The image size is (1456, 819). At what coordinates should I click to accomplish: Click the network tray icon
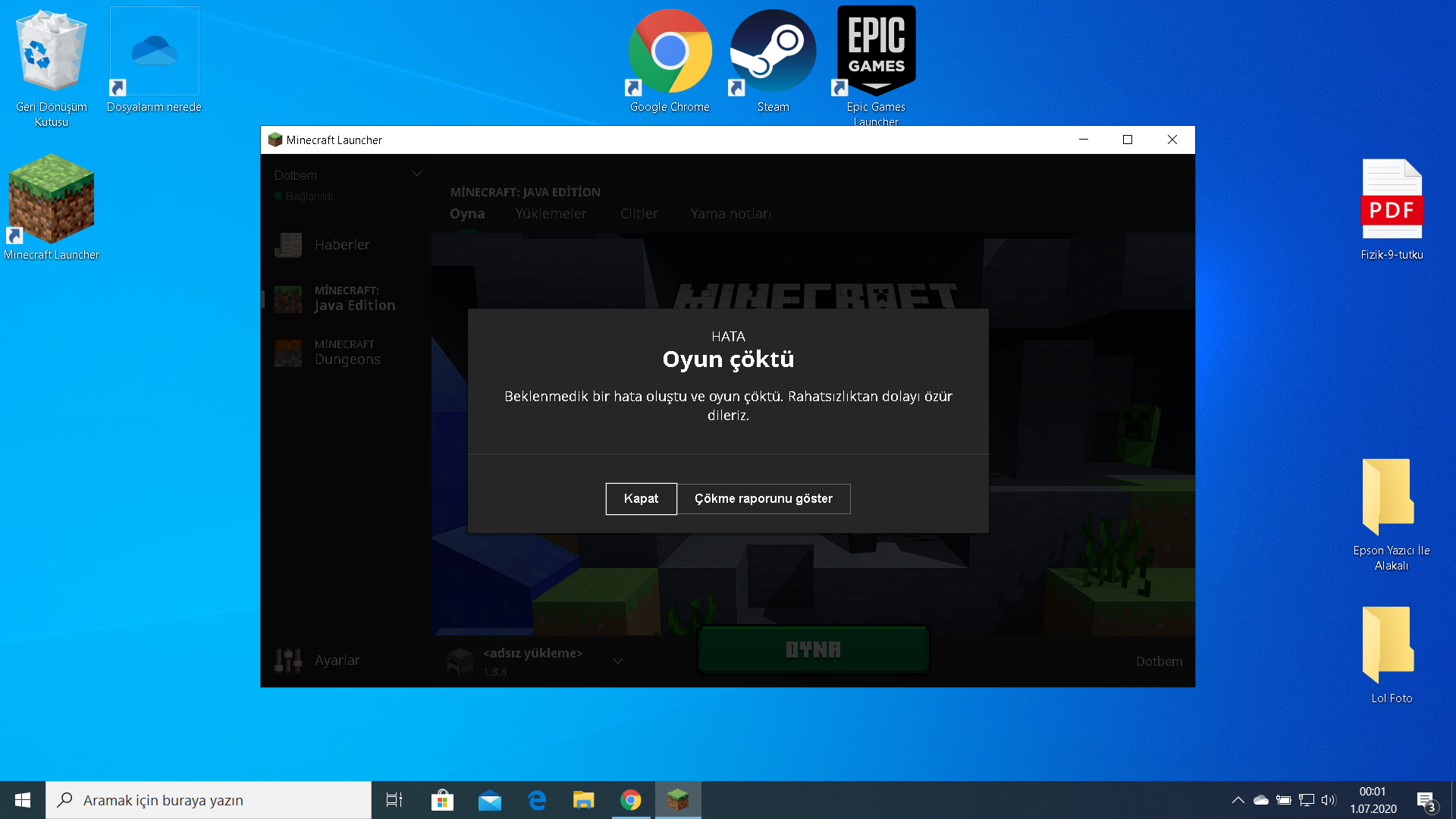pyautogui.click(x=1306, y=800)
